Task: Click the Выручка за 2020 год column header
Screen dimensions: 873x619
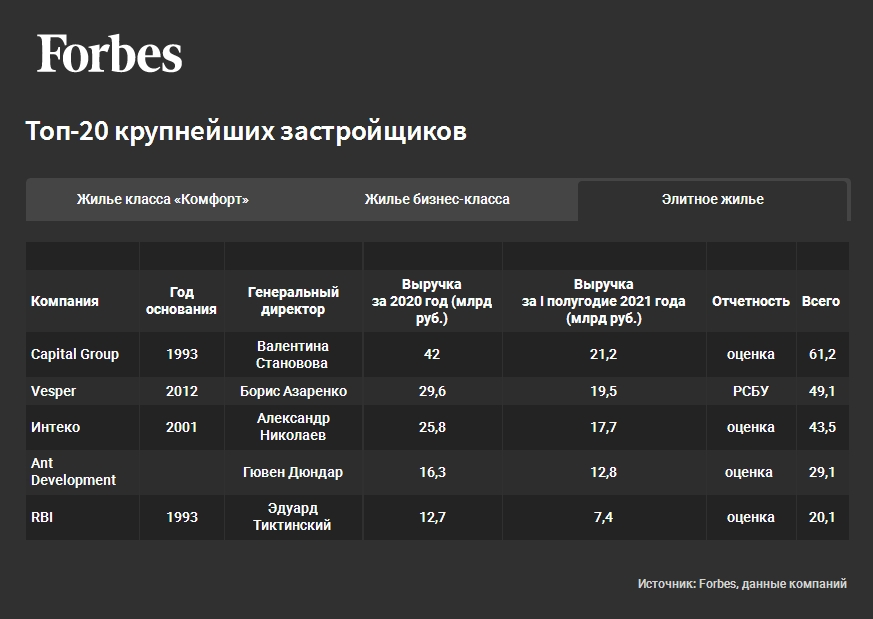Action: [x=432, y=301]
